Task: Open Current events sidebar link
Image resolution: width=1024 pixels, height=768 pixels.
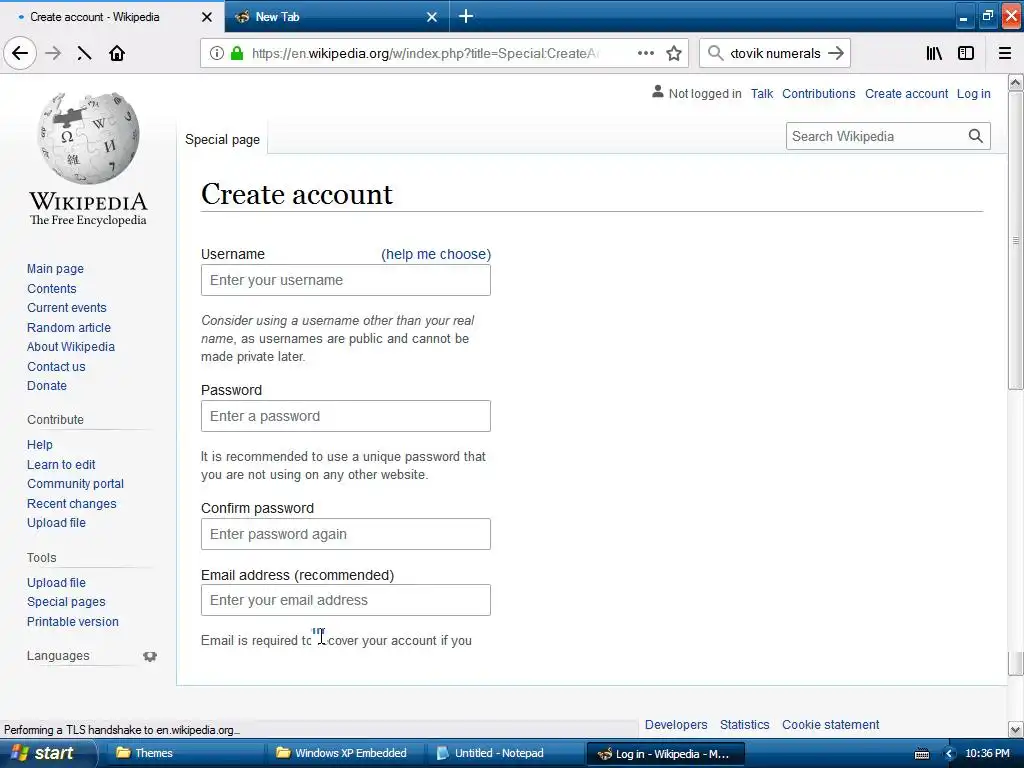Action: pos(67,308)
